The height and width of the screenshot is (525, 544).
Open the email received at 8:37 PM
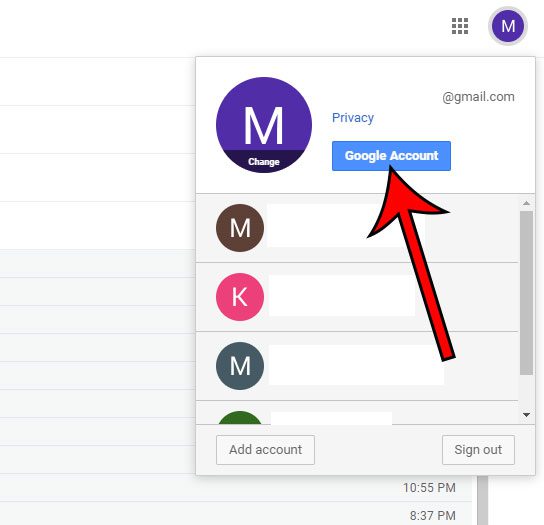pyautogui.click(x=236, y=514)
